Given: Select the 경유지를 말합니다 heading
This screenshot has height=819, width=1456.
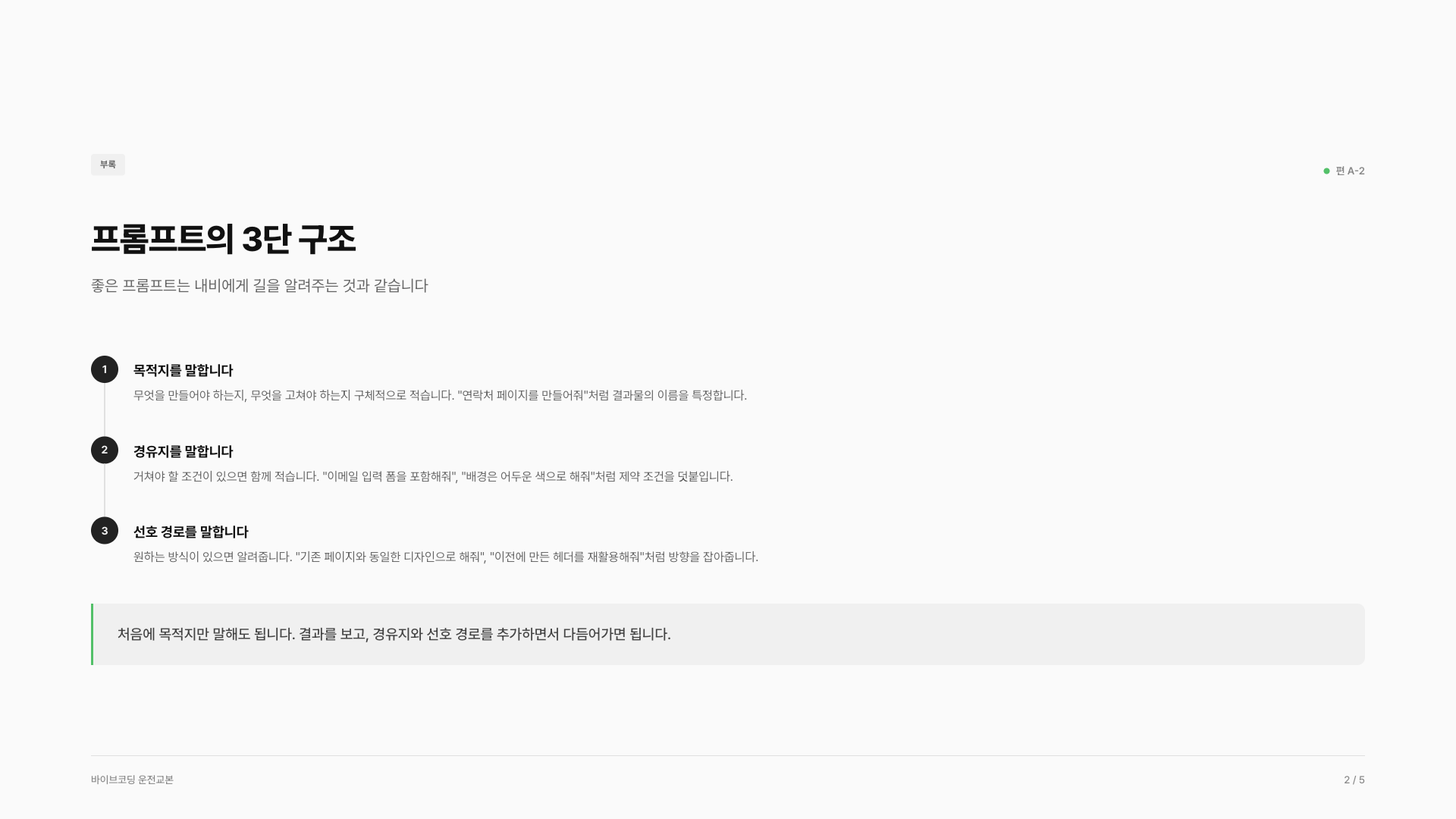Looking at the screenshot, I should coord(183,452).
